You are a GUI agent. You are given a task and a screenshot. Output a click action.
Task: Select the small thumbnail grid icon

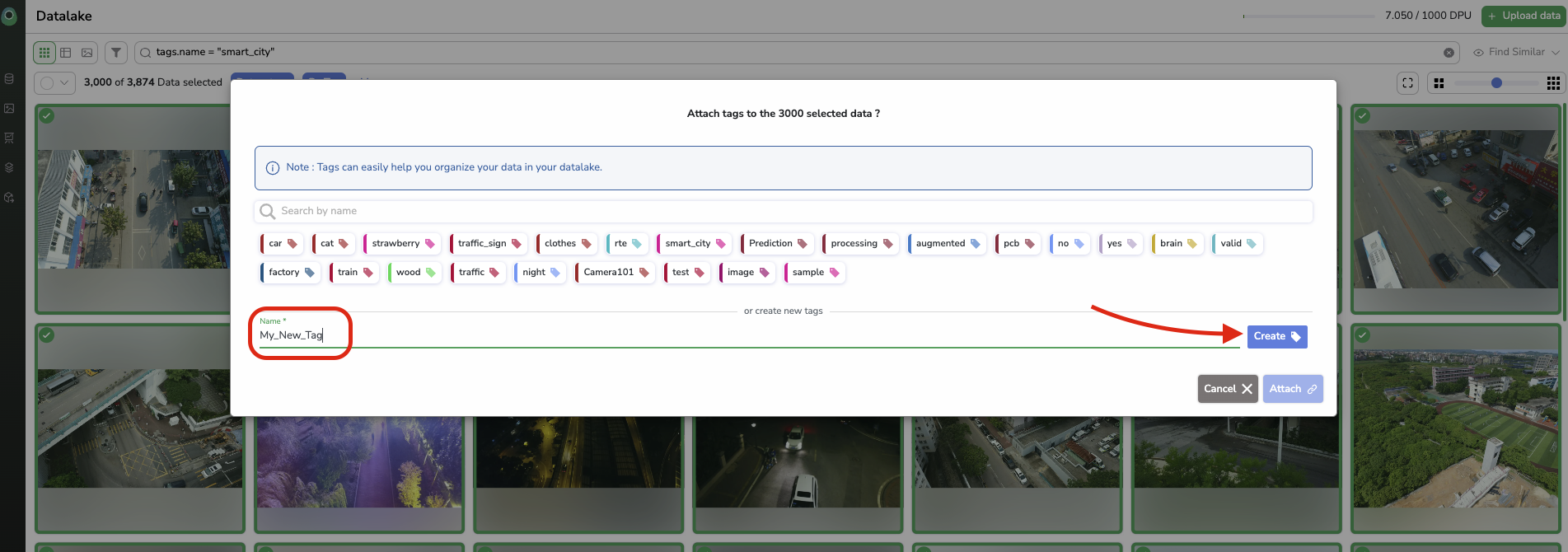pyautogui.click(x=1553, y=82)
